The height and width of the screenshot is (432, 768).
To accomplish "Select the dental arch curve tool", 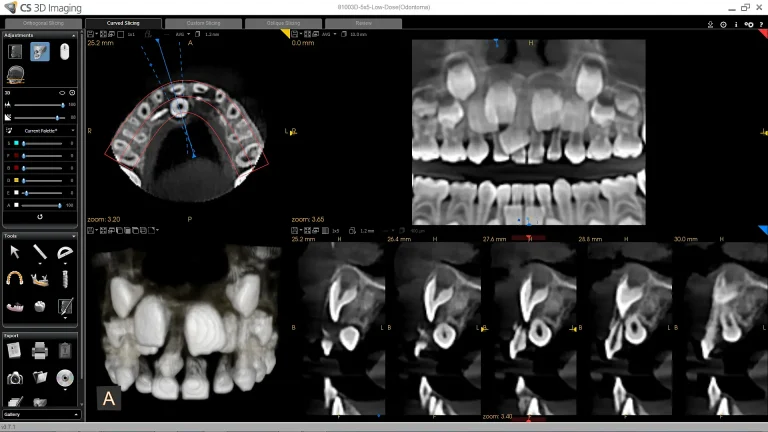I will [x=15, y=279].
